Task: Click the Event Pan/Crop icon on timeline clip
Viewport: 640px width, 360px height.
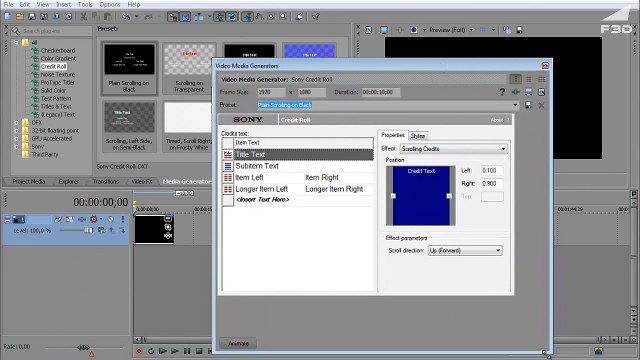Action: tap(168, 227)
